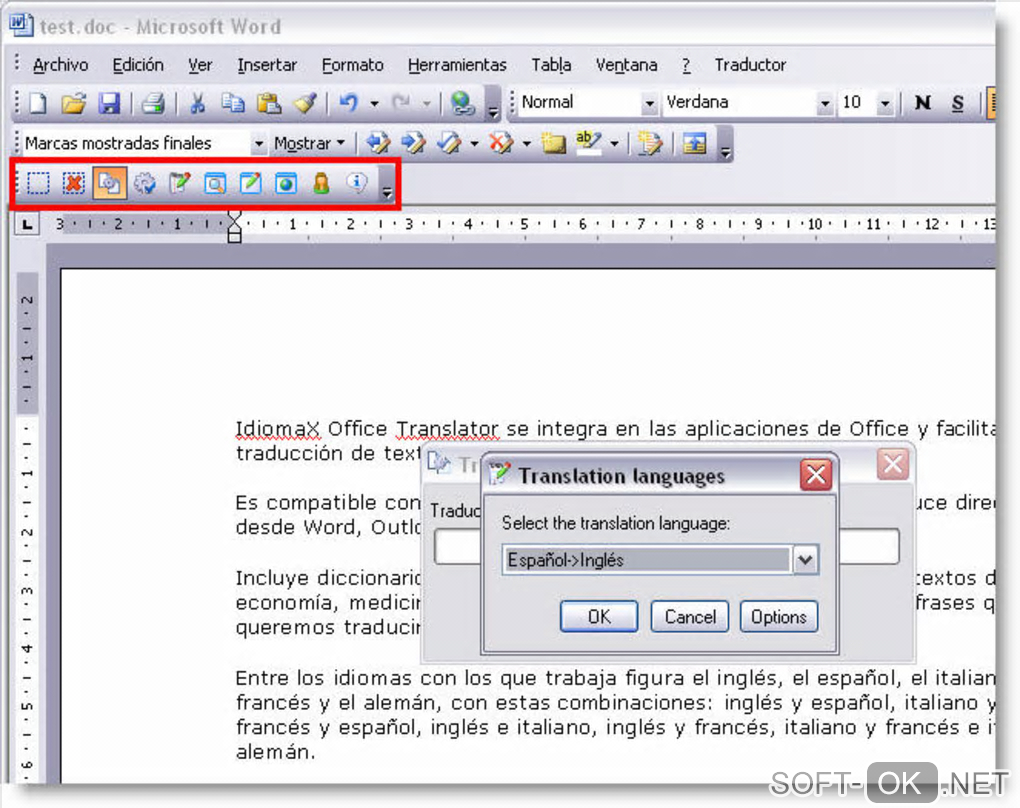The image size is (1020, 808).
Task: Toggle bold formatting (N)
Action: (922, 103)
